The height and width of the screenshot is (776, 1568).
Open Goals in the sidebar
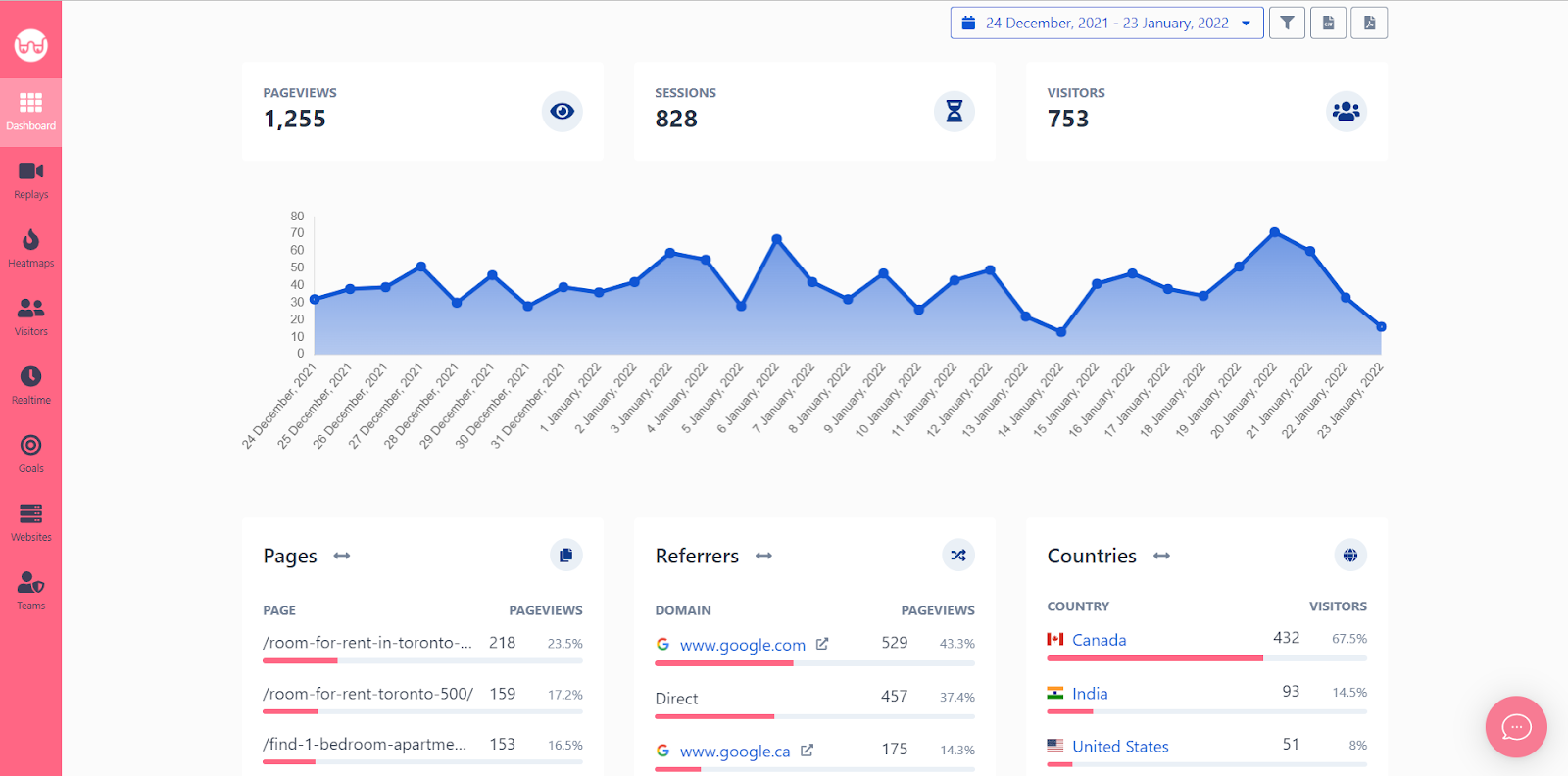tap(30, 455)
